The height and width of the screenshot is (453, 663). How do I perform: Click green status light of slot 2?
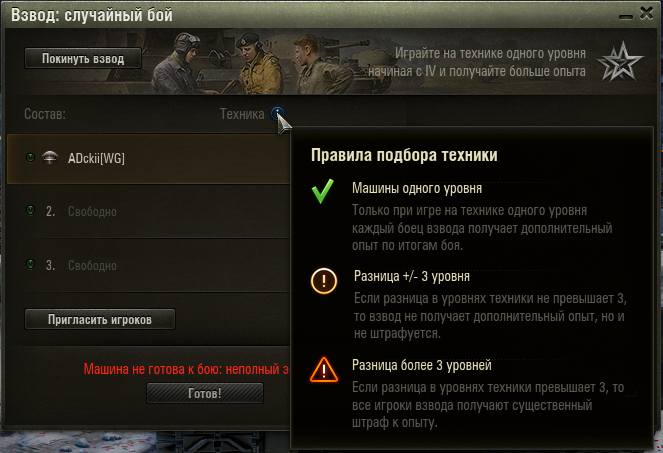pos(30,210)
